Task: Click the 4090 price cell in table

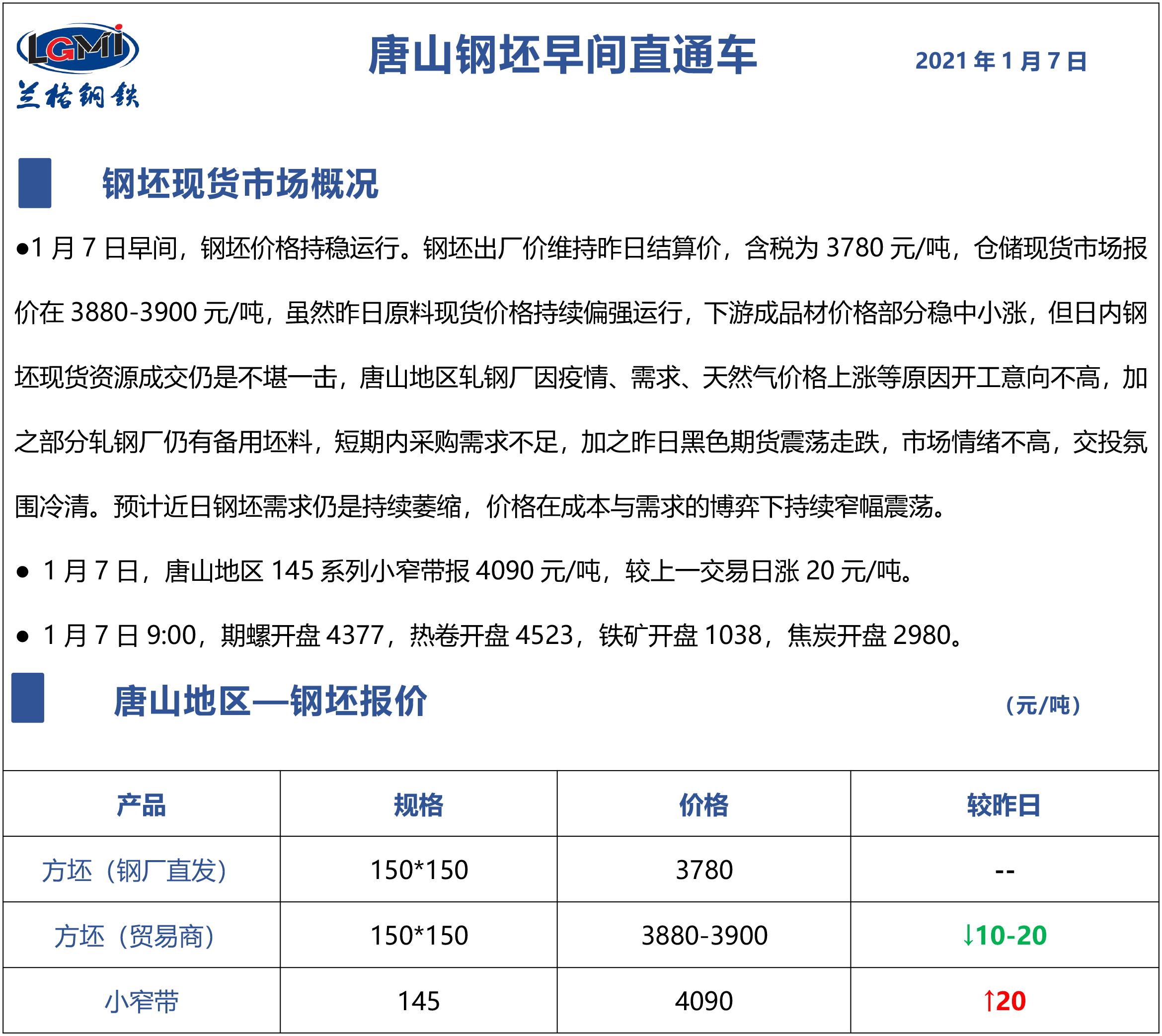Action: (704, 1001)
